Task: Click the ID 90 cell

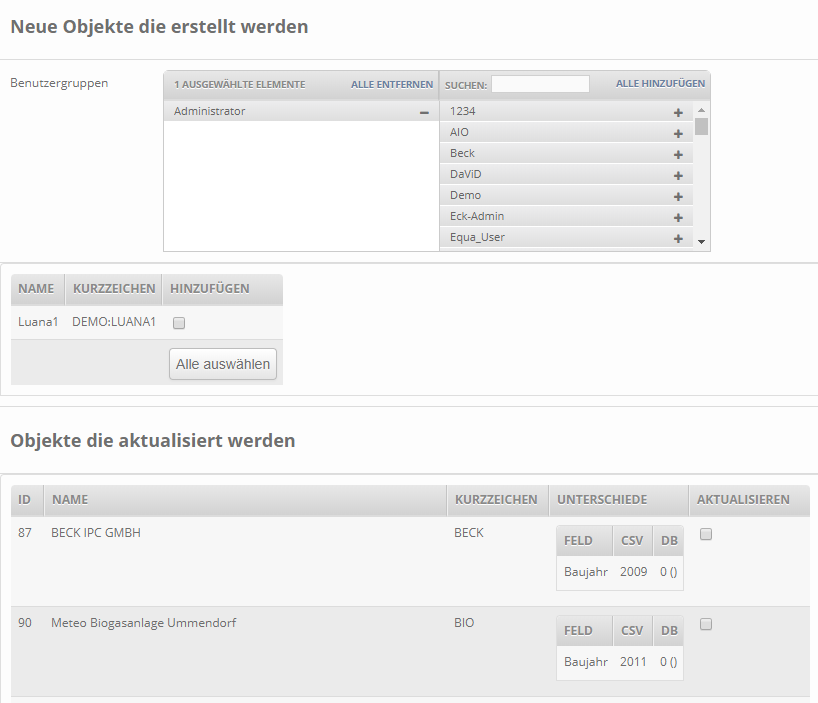Action: [25, 623]
